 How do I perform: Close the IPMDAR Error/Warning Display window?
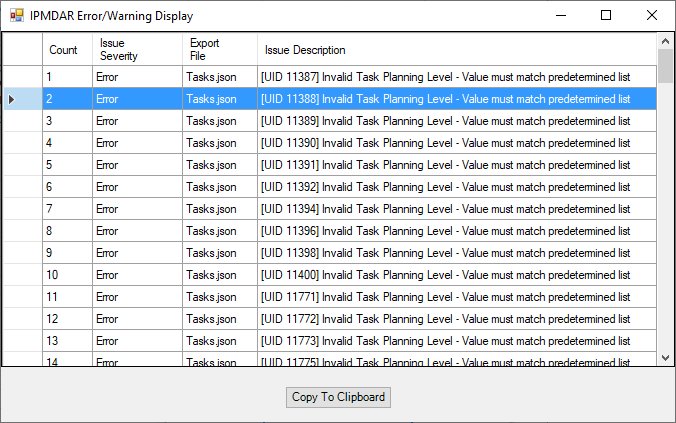coord(652,15)
